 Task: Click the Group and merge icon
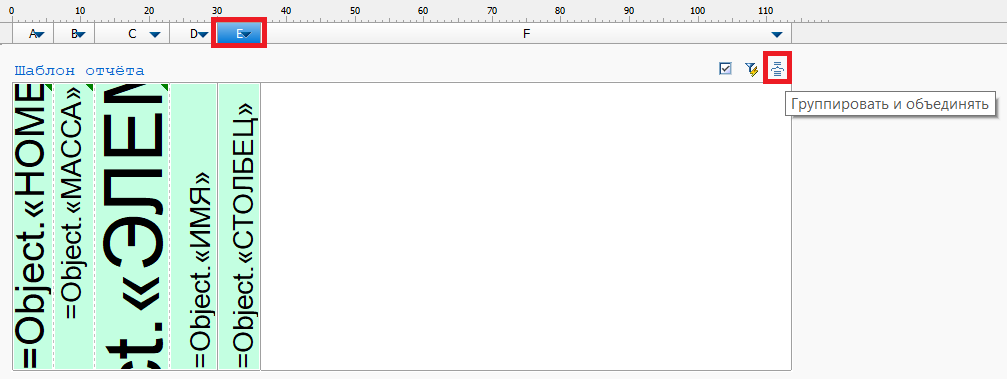click(x=777, y=67)
